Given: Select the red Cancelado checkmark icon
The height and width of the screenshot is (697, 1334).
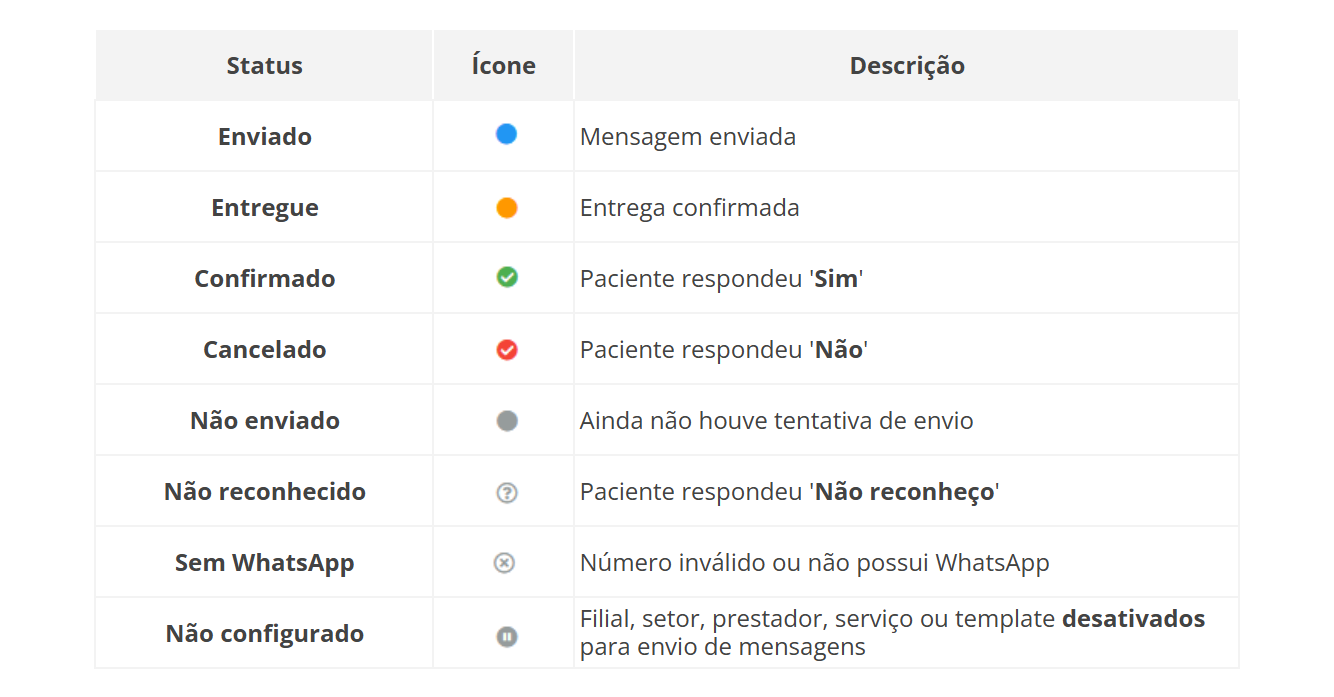Looking at the screenshot, I should coord(507,349).
